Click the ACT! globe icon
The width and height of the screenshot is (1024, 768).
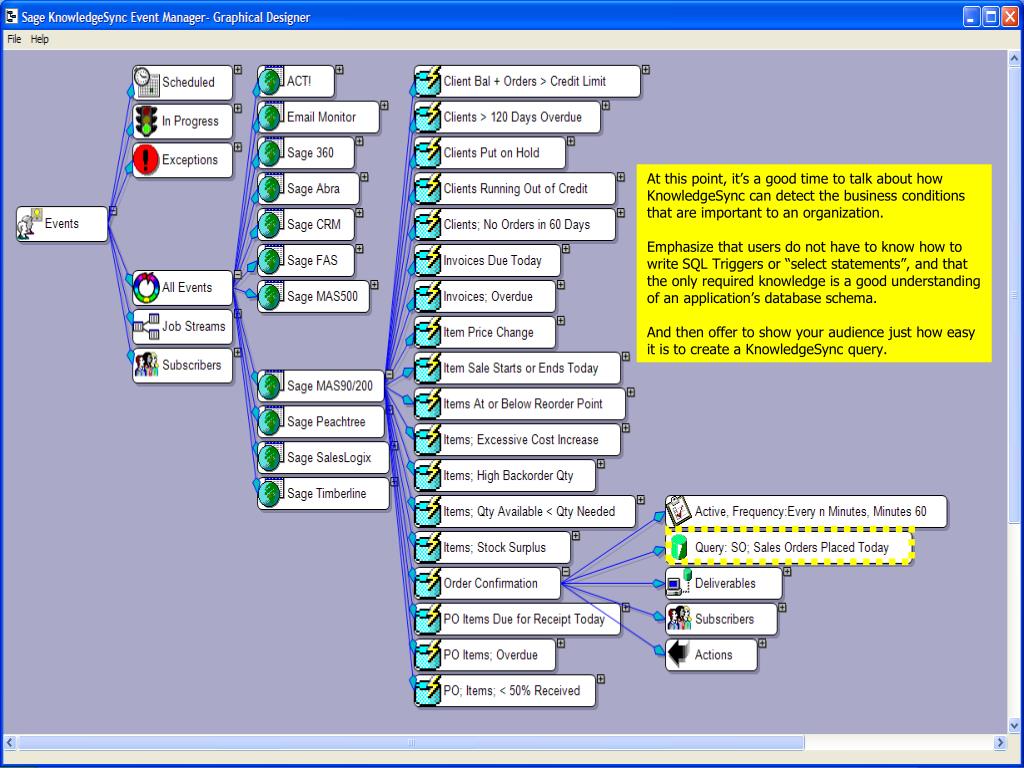[270, 81]
